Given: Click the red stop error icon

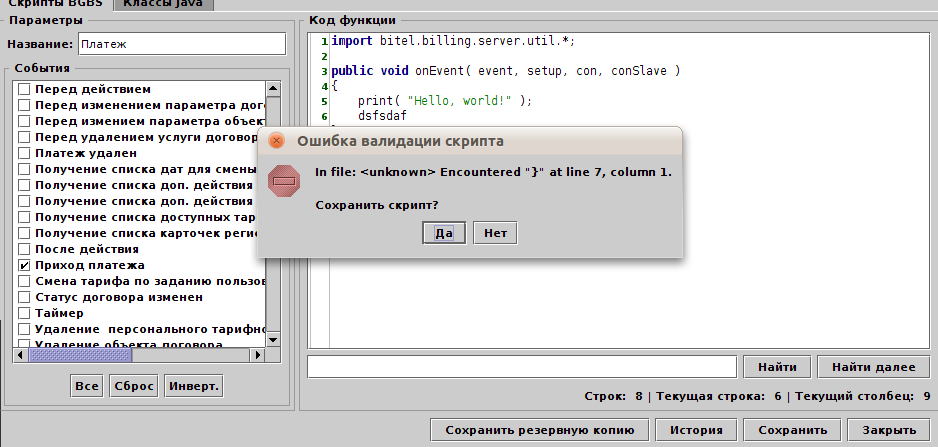Looking at the screenshot, I should (284, 181).
